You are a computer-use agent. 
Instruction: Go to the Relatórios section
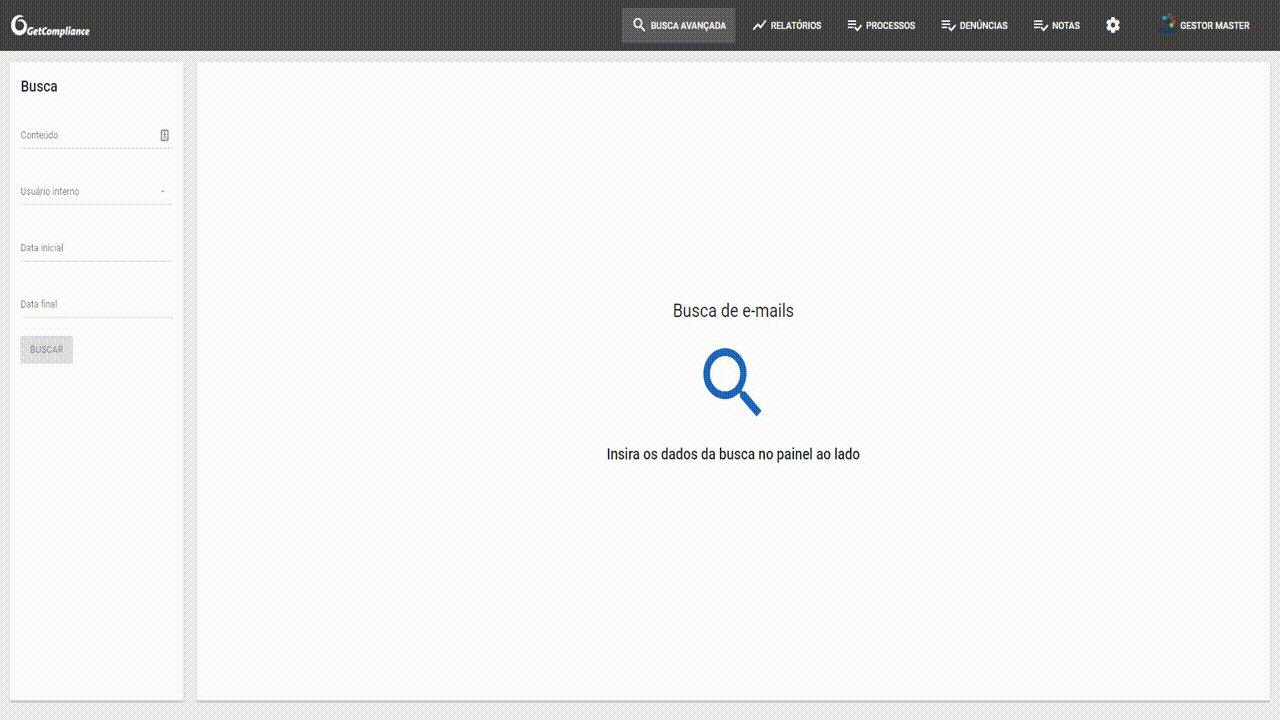[795, 26]
